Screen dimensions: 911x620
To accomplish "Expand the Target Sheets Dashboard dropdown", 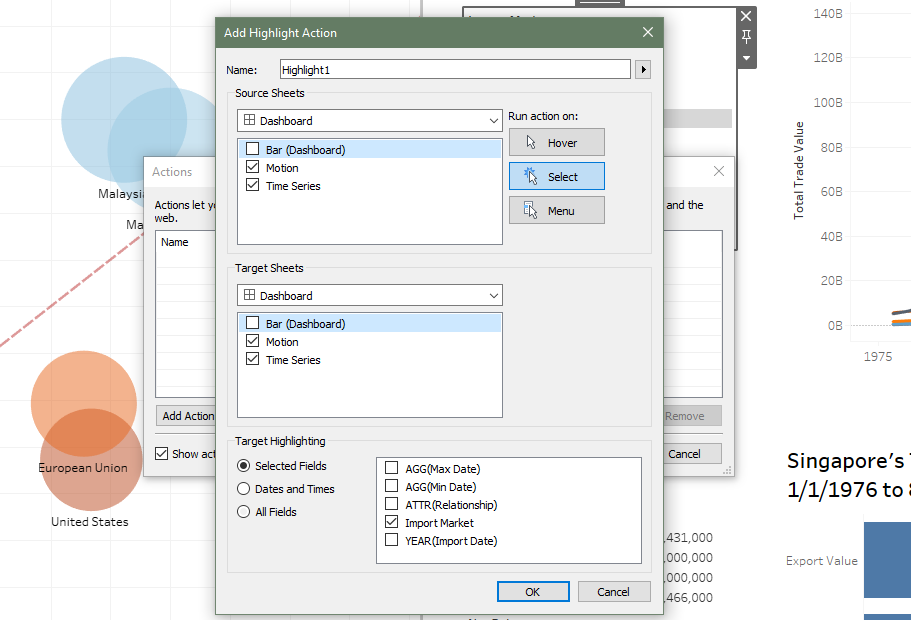I will pos(370,296).
